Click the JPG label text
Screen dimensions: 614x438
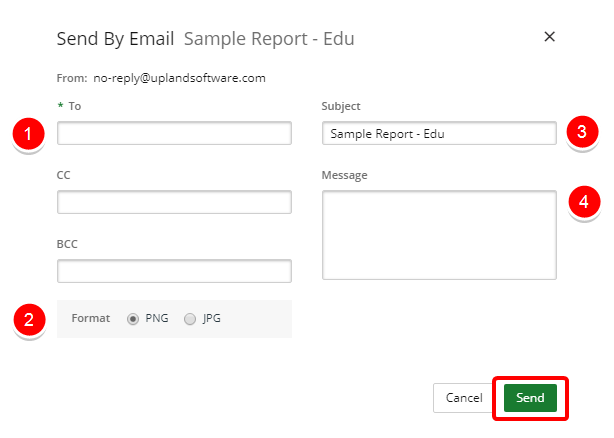211,318
